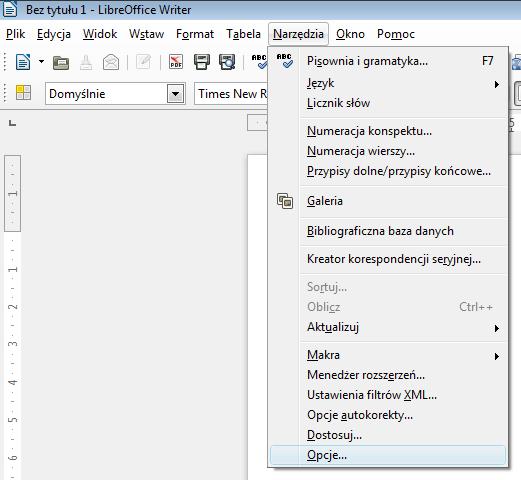The height and width of the screenshot is (480, 521).
Task: Expand the New Document dropdown arrow
Action: tap(41, 62)
